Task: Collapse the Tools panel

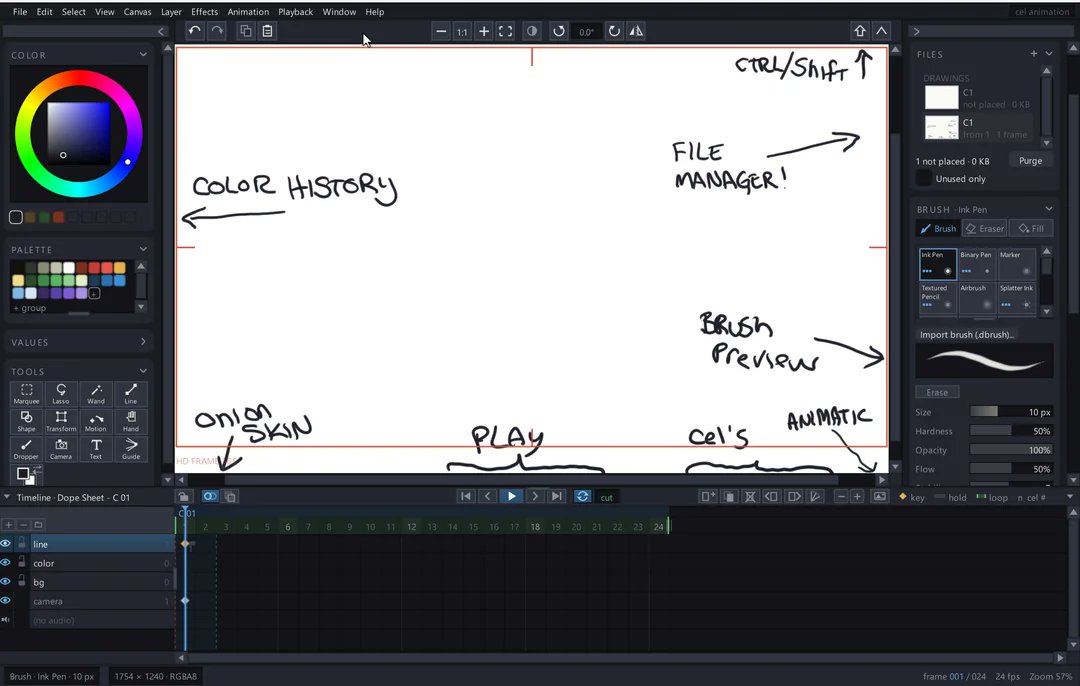Action: [143, 371]
